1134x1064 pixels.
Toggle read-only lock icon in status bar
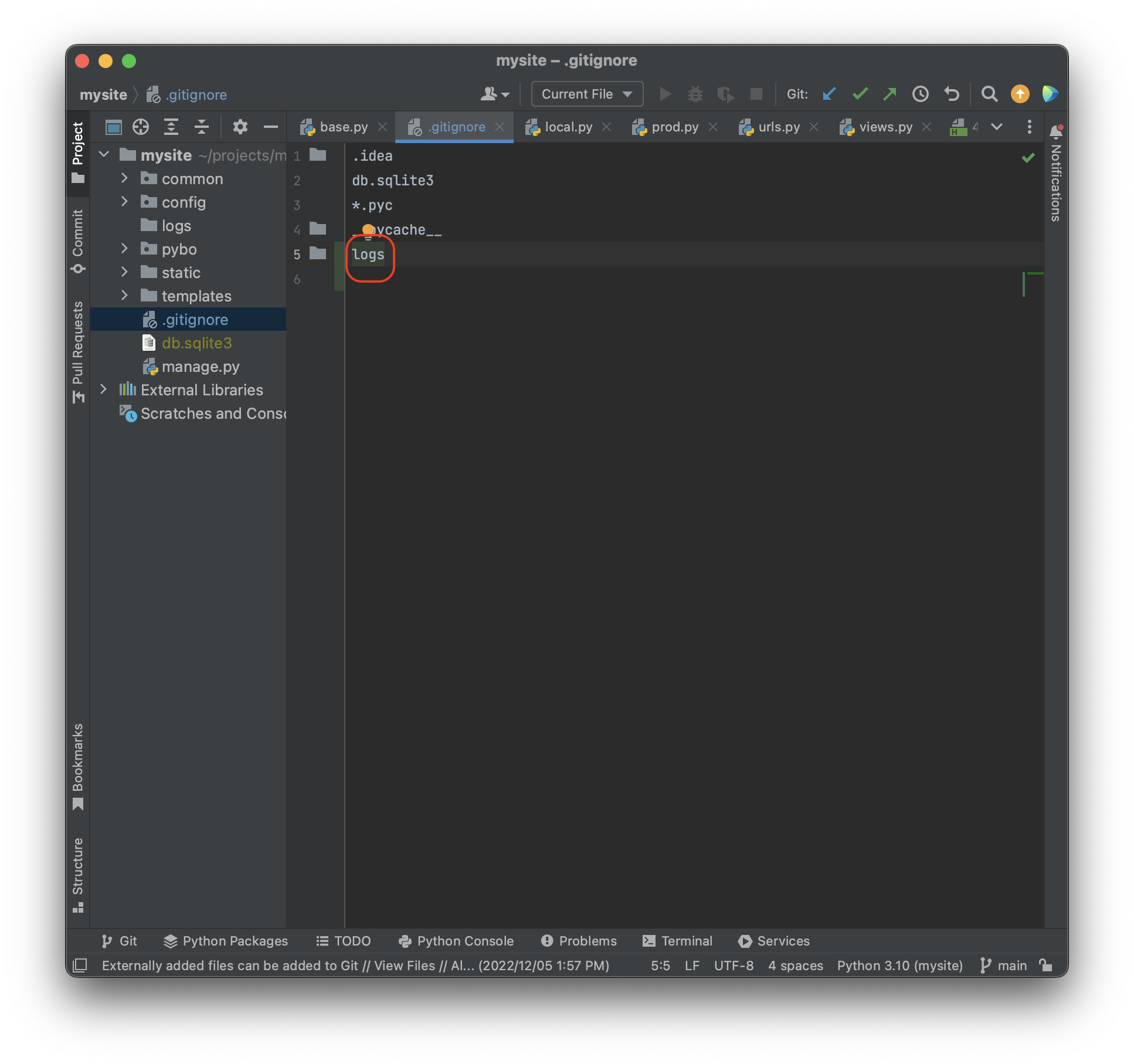pos(1045,965)
